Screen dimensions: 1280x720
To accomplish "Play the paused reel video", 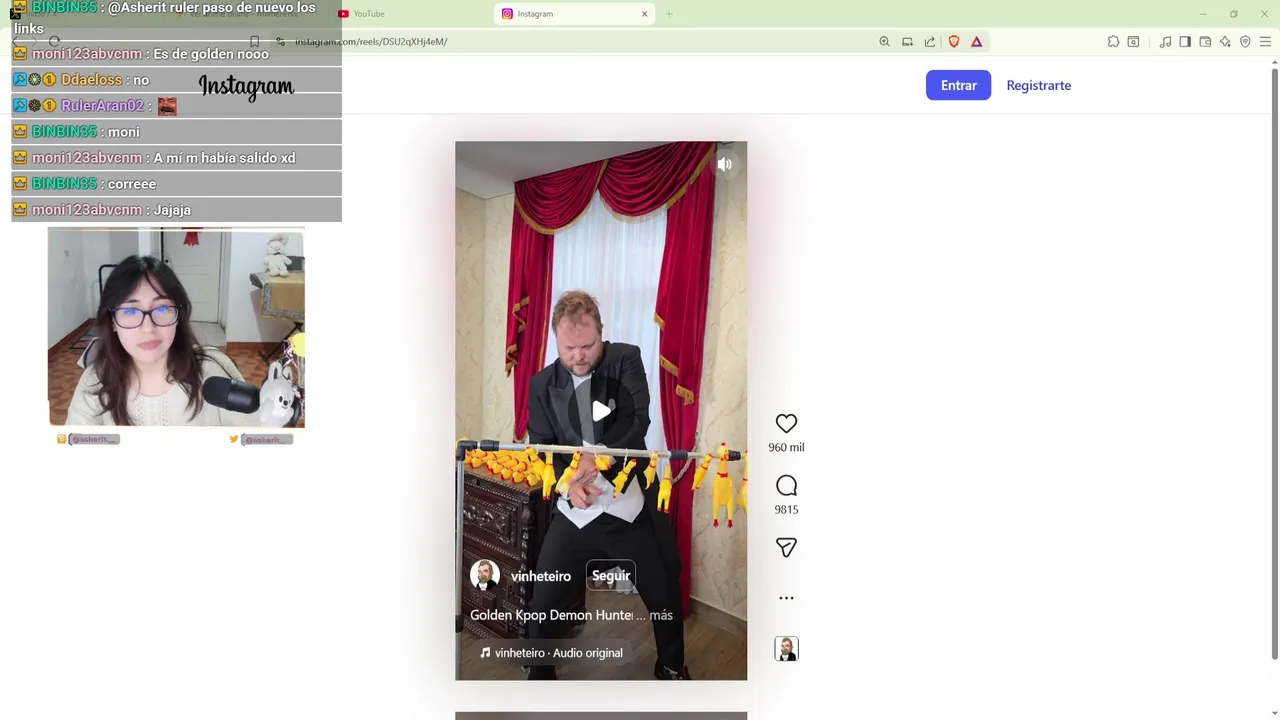I will click(x=601, y=411).
